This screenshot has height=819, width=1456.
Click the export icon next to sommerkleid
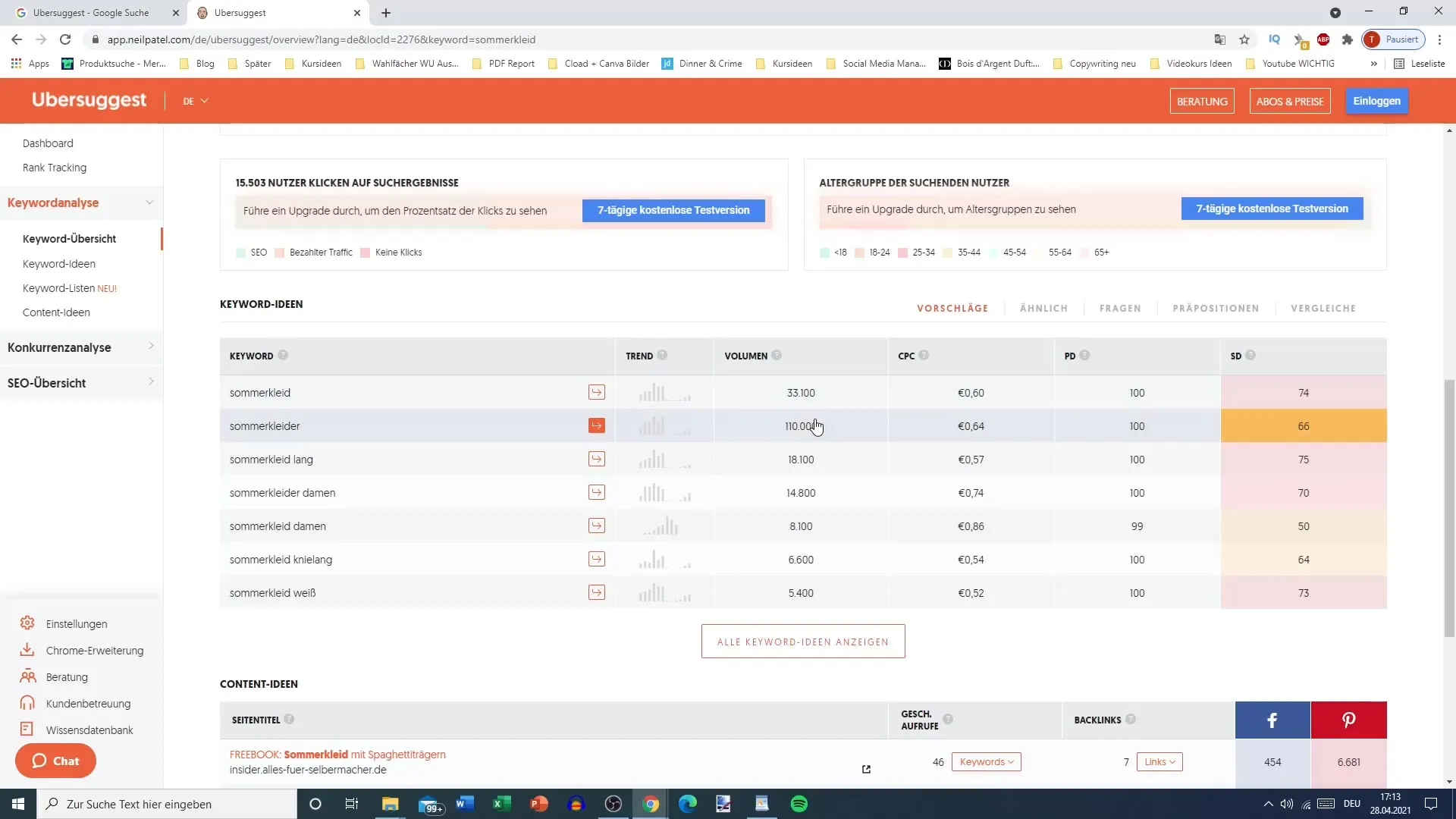(x=598, y=392)
